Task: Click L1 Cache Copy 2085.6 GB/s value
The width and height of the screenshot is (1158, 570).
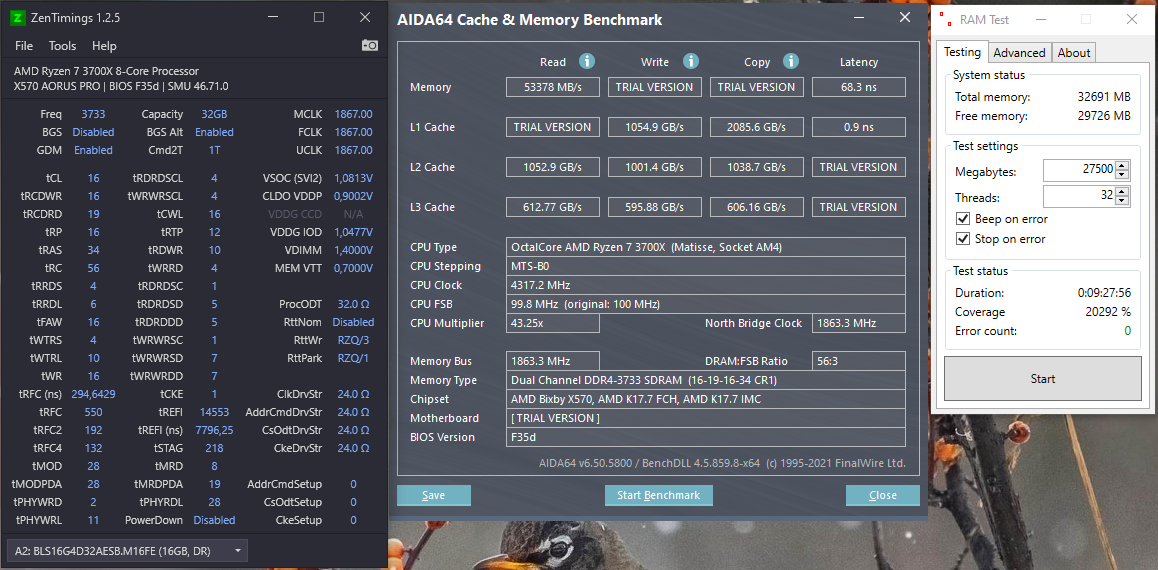Action: coord(756,127)
